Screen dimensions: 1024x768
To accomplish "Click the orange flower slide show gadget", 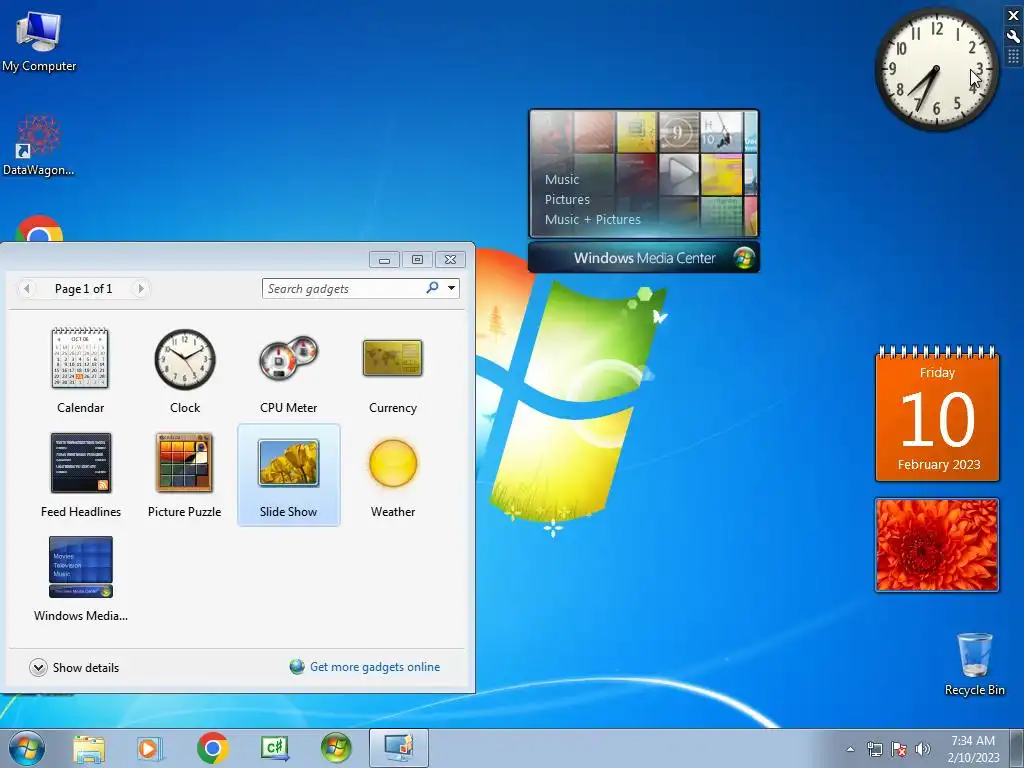I will tap(936, 545).
